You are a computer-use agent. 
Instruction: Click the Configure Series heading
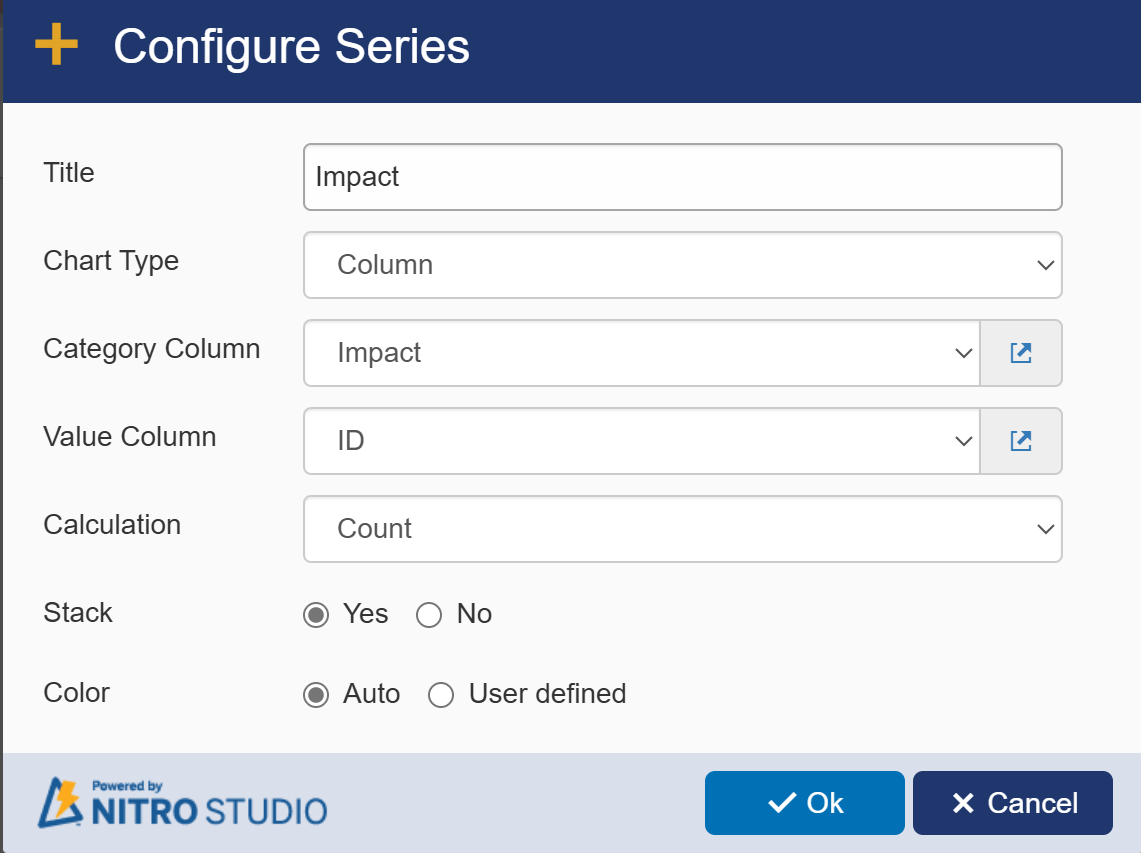291,47
